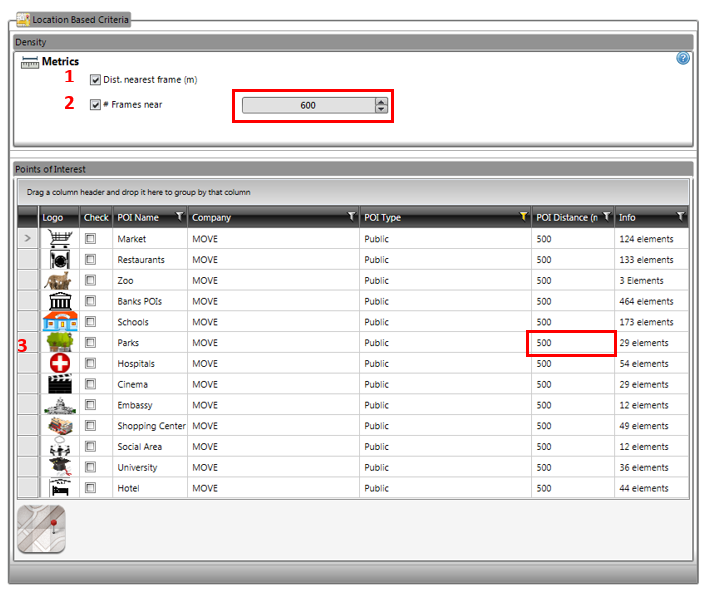This screenshot has height=592, width=701.
Task: Click the Hotel bed logo
Action: click(x=59, y=488)
